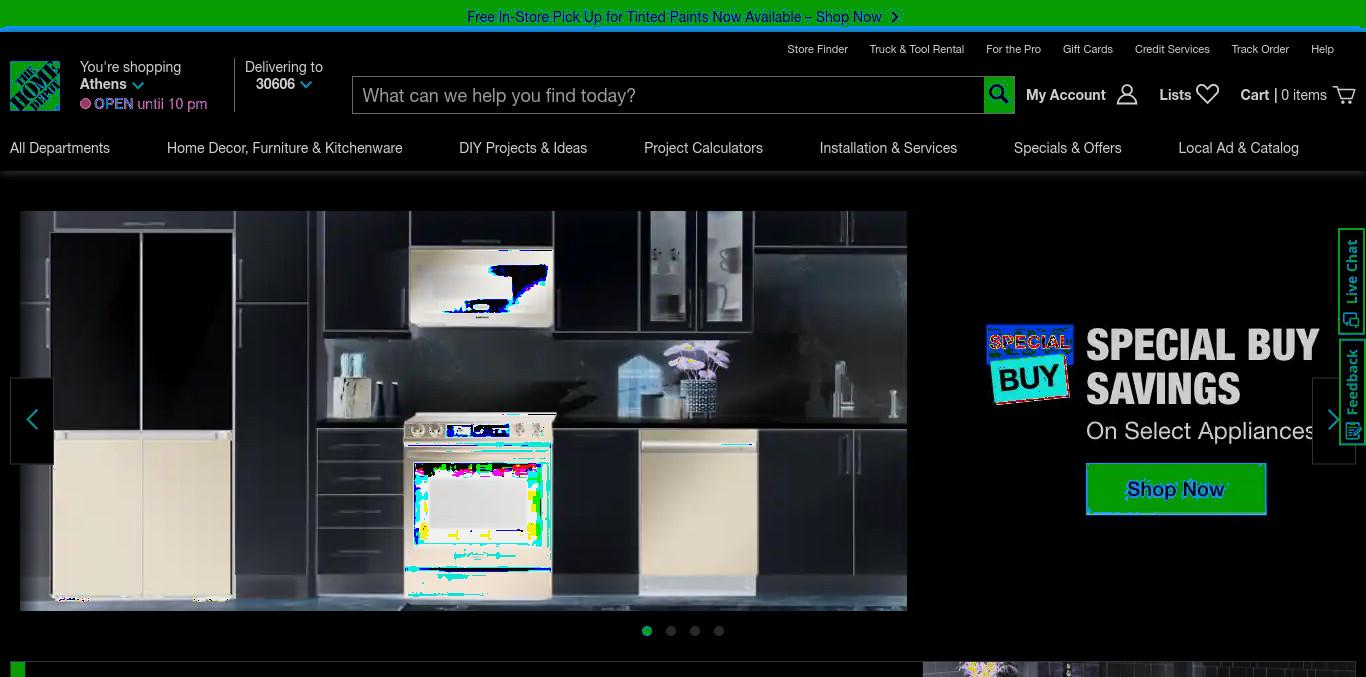The image size is (1366, 677).
Task: Click the kitchen appliances hero image
Action: [463, 410]
